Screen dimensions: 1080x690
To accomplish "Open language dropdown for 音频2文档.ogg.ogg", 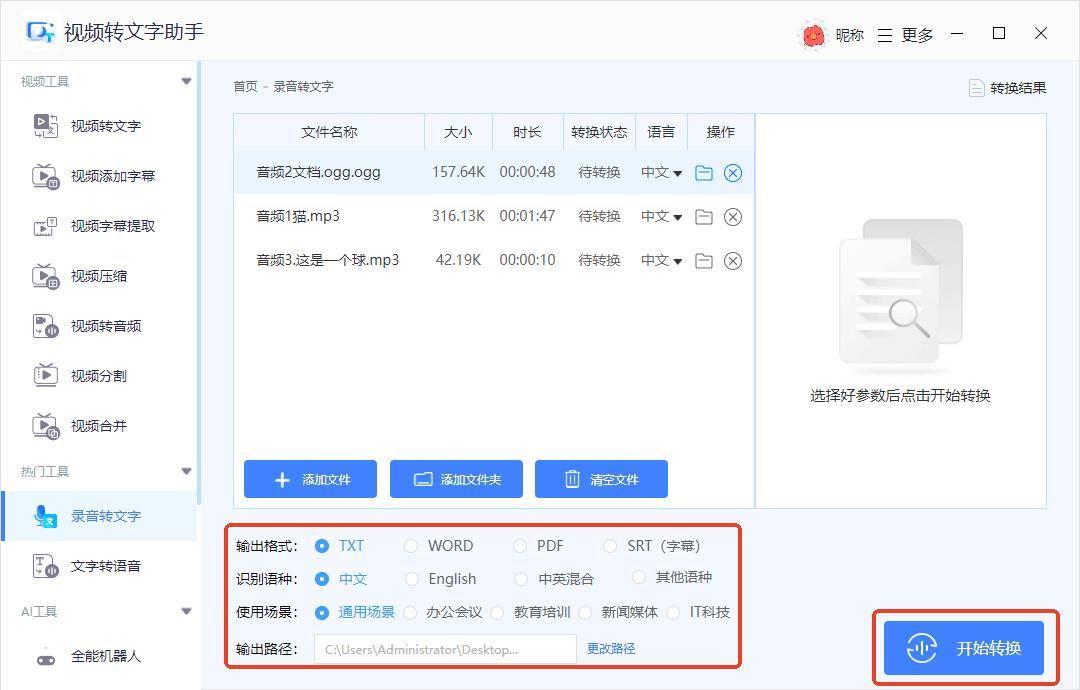I will 662,173.
